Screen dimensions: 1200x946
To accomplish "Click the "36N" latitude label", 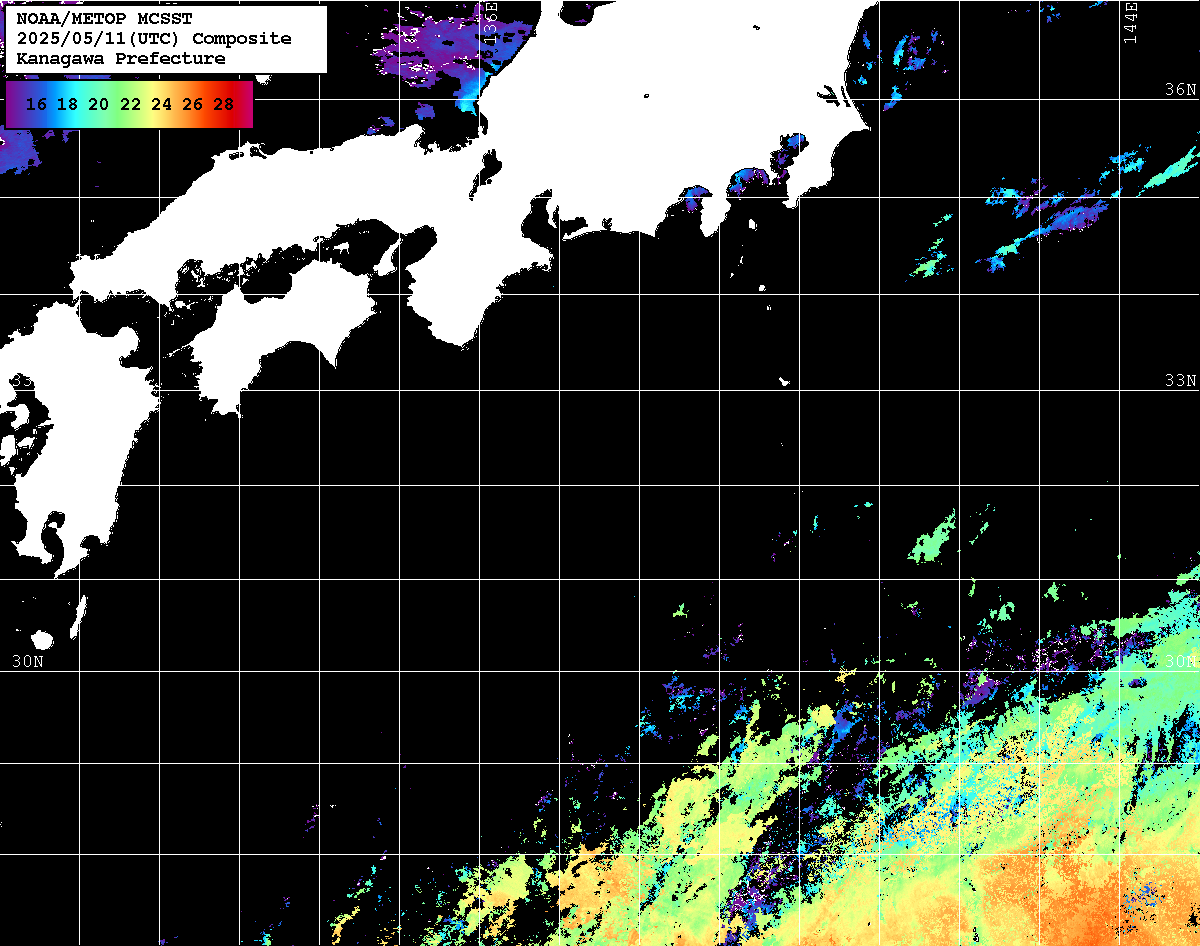I will (1181, 89).
